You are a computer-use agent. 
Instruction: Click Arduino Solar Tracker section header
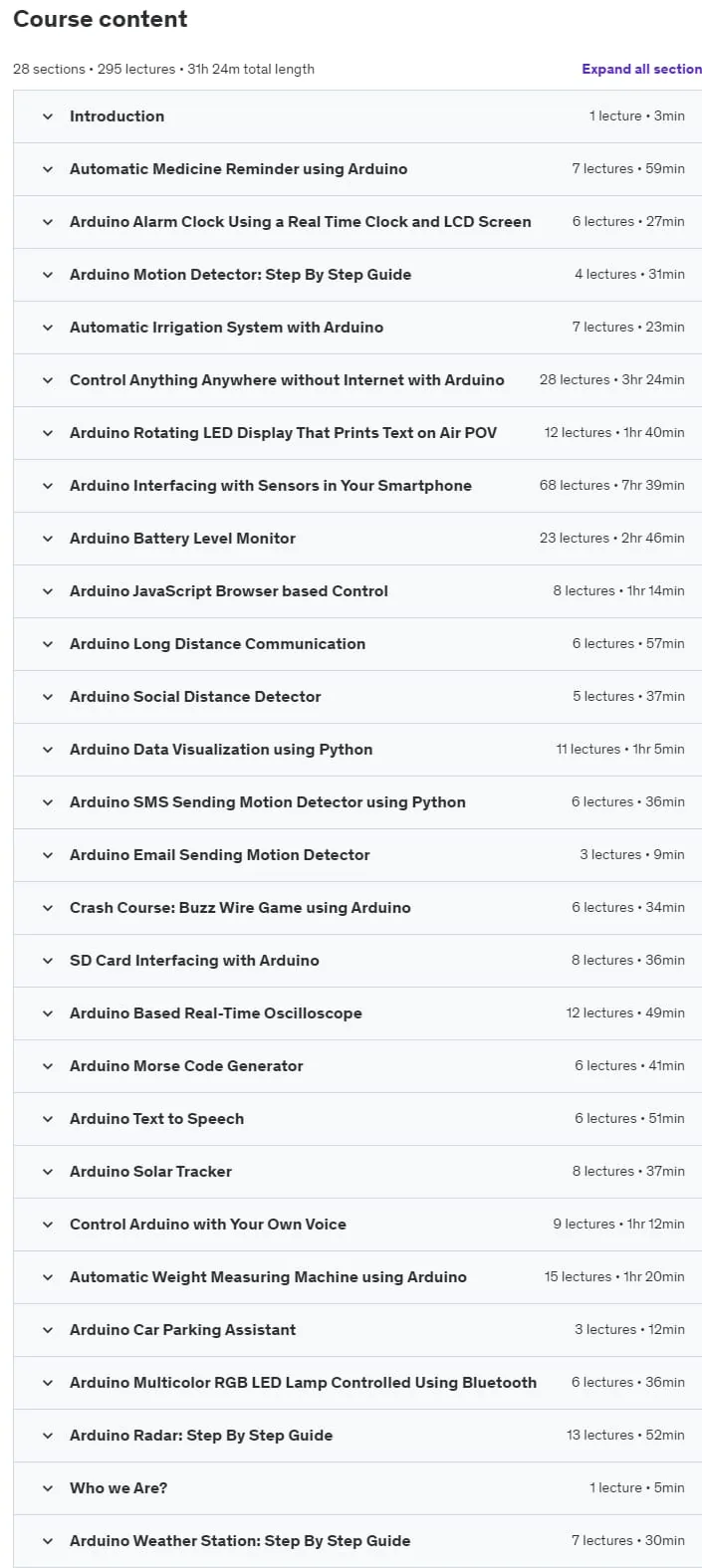[357, 1172]
